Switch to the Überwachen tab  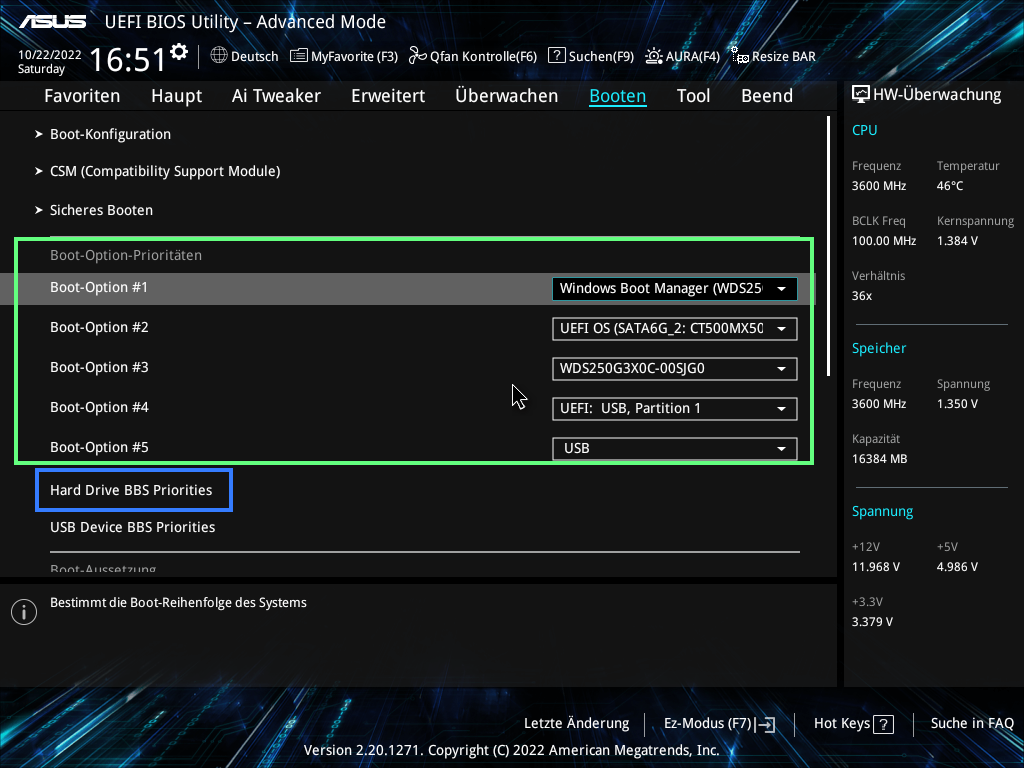click(x=506, y=96)
